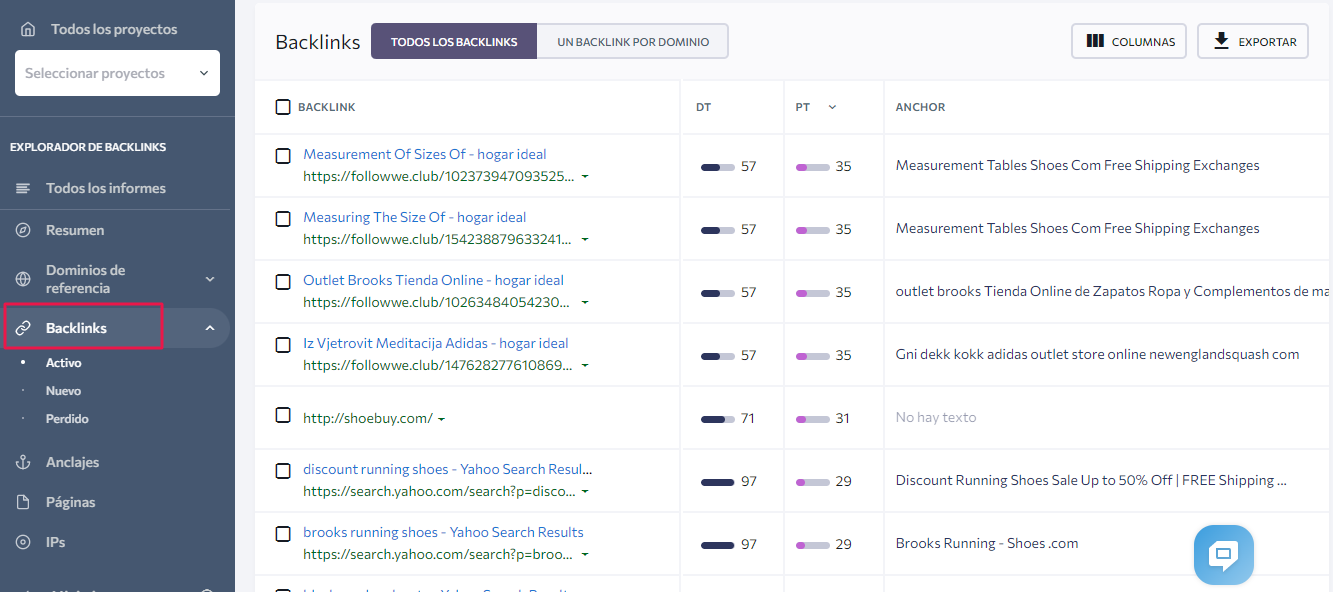Open URL caret under 'Measuring The Size Of'
The image size is (1333, 592).
(585, 240)
